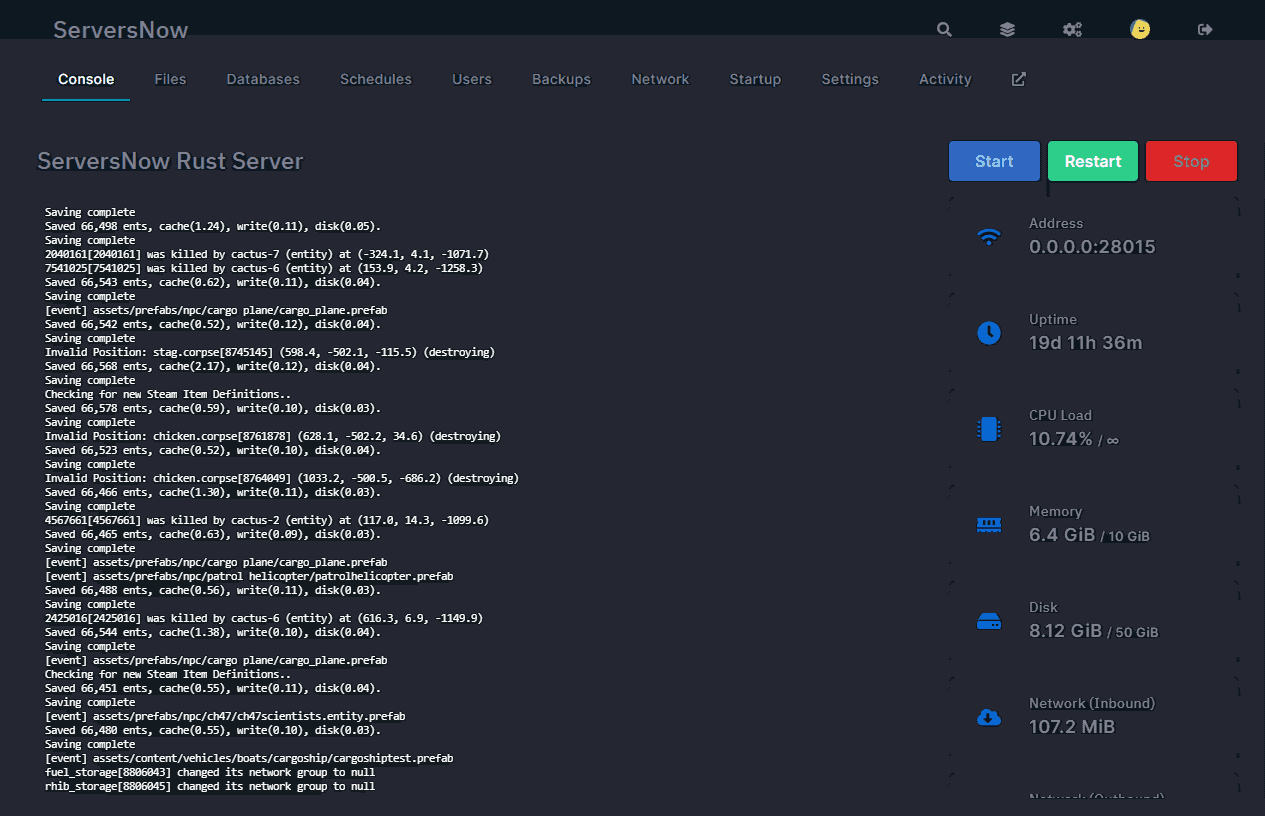Click the ServersNow logo link
The image size is (1265, 816).
(x=120, y=29)
